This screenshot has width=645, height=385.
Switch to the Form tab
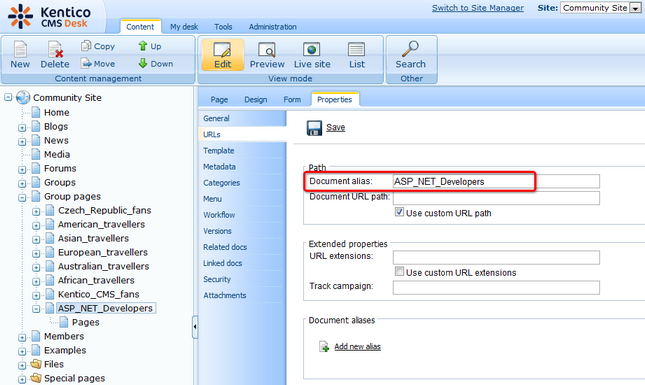pos(292,100)
